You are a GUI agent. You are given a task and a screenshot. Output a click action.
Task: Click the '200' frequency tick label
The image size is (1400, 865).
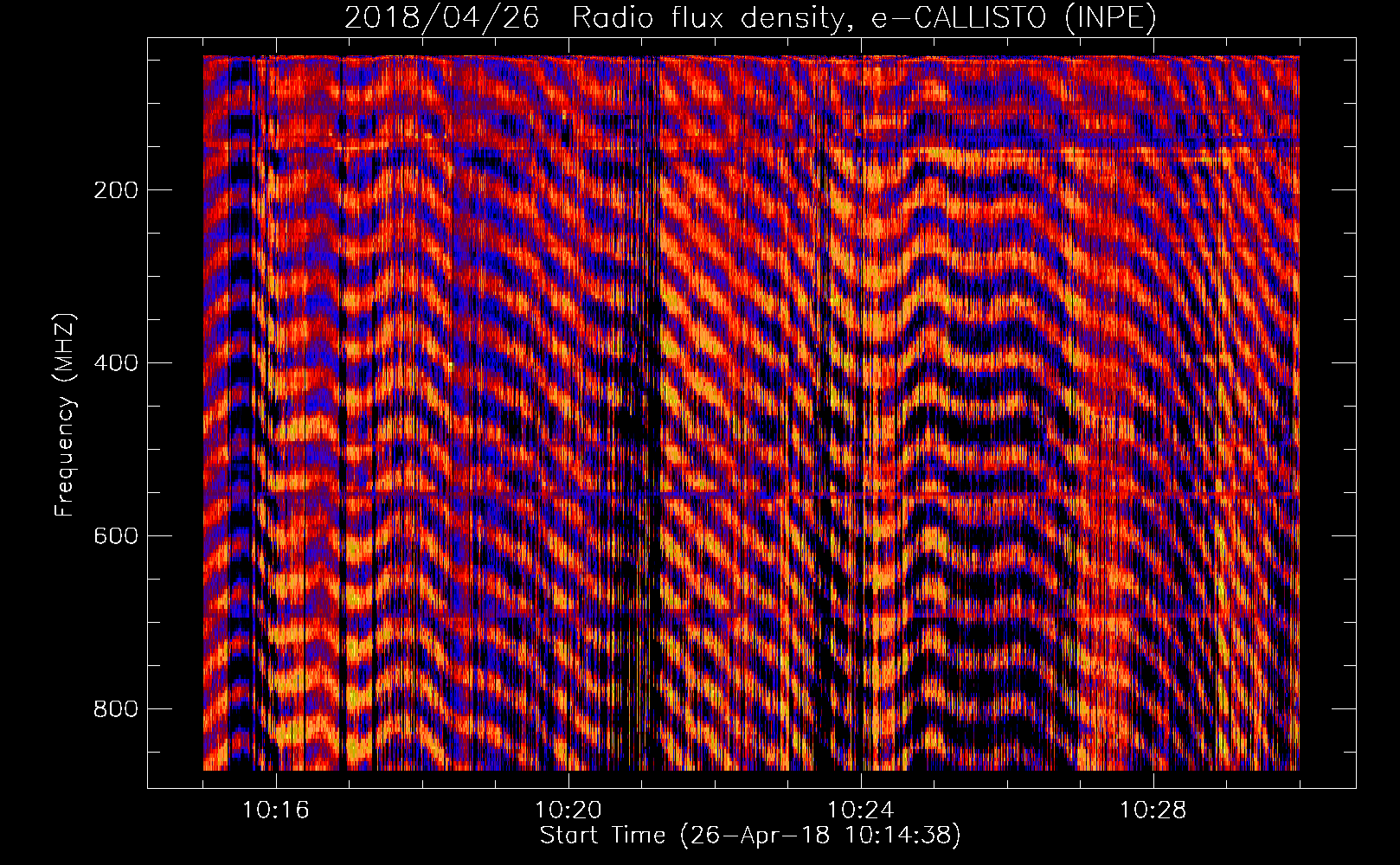[x=116, y=190]
